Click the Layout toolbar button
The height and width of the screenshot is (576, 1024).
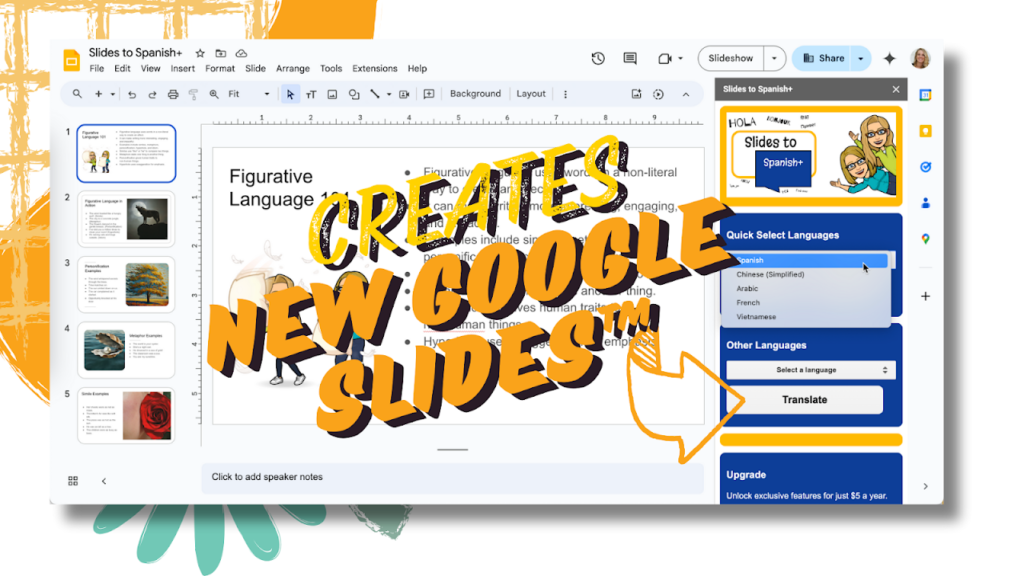[531, 94]
